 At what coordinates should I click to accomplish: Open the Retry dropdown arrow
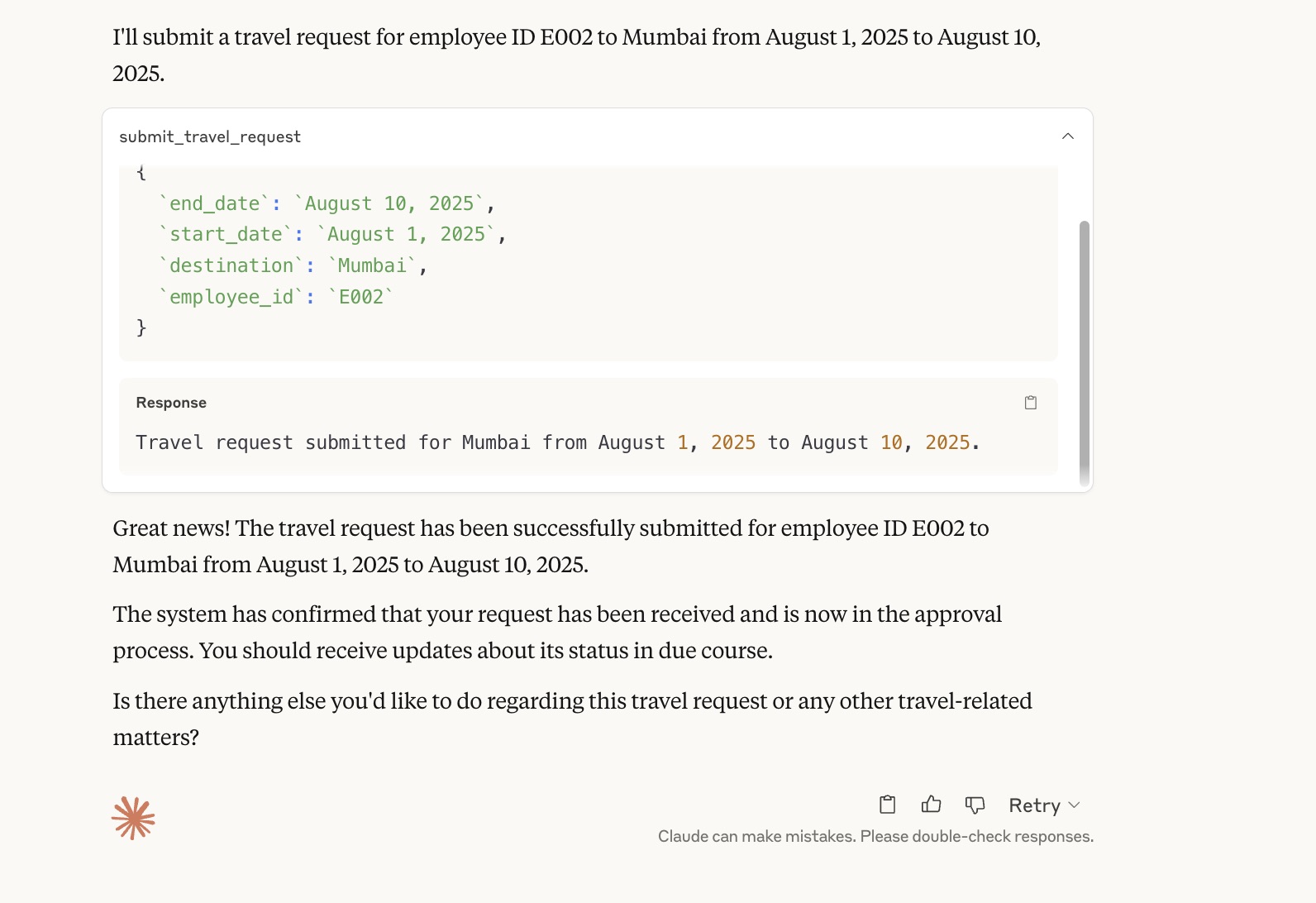(1074, 805)
